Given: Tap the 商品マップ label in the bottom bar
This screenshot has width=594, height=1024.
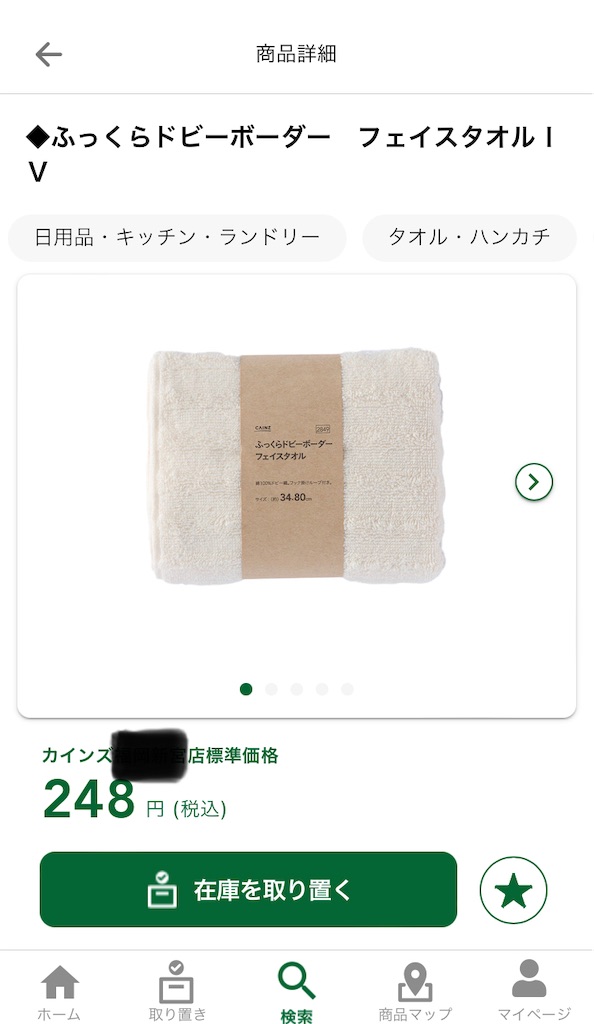Looking at the screenshot, I should (415, 1014).
